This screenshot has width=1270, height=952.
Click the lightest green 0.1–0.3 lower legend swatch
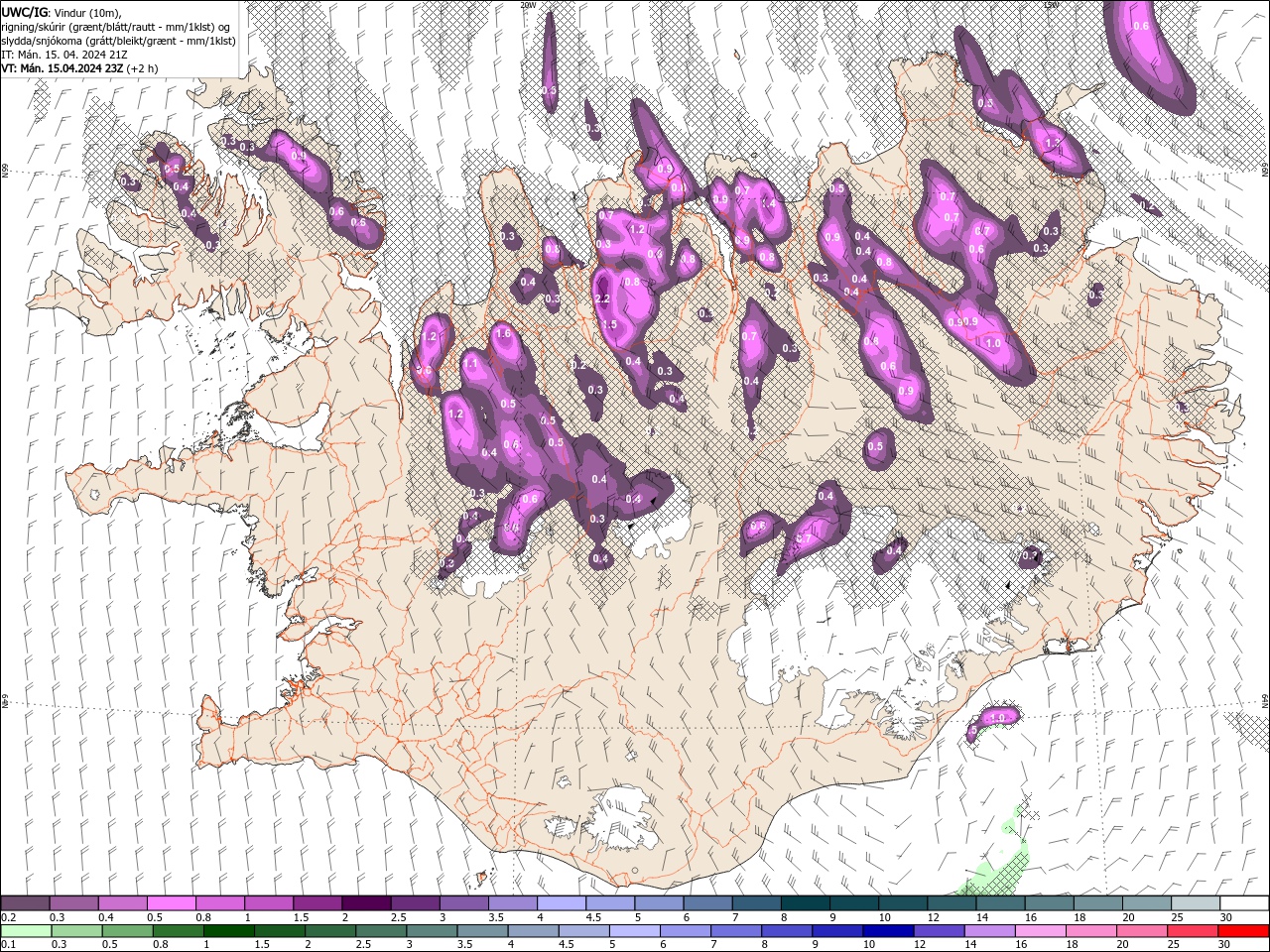point(25,930)
